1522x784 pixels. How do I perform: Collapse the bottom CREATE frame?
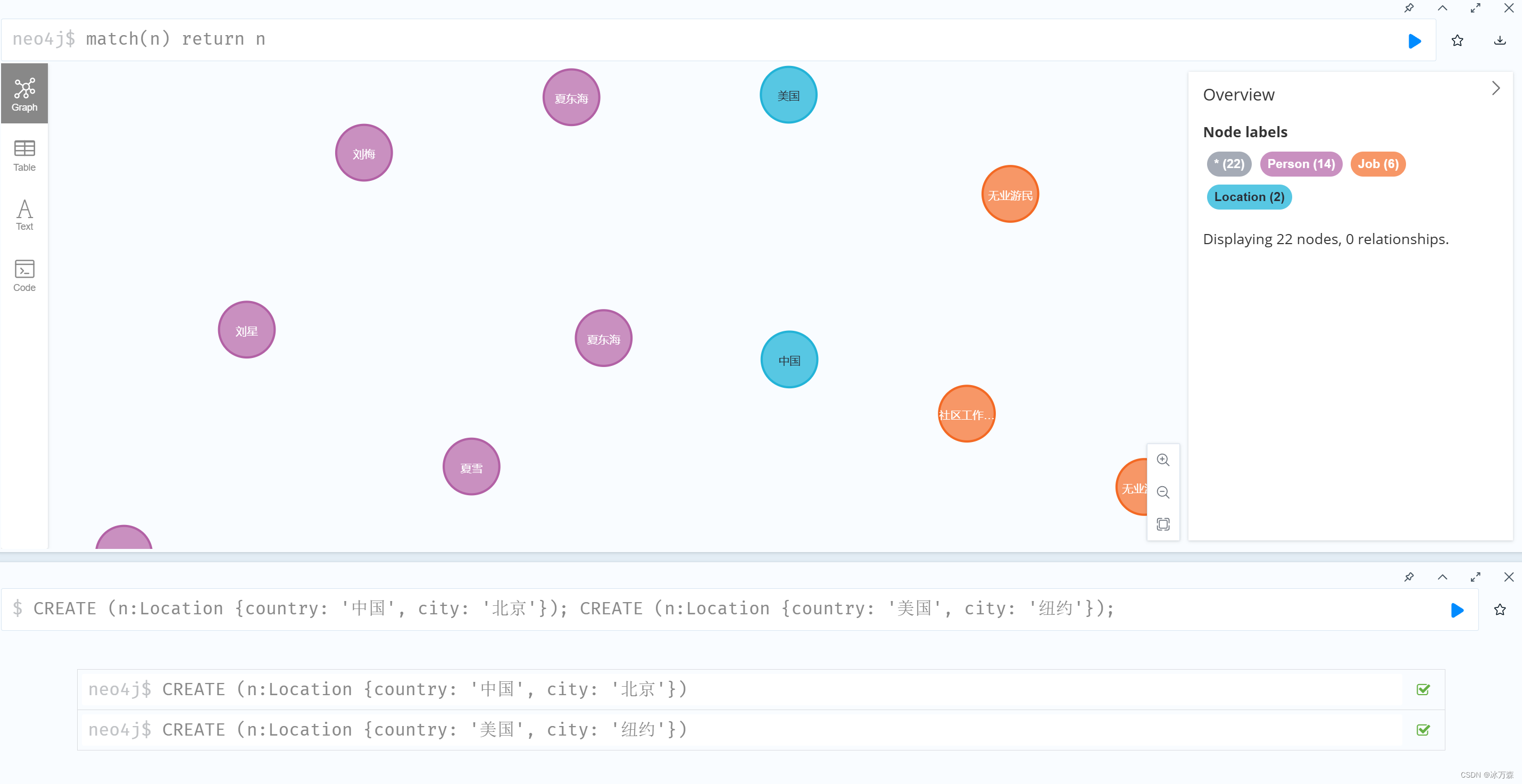pos(1442,577)
